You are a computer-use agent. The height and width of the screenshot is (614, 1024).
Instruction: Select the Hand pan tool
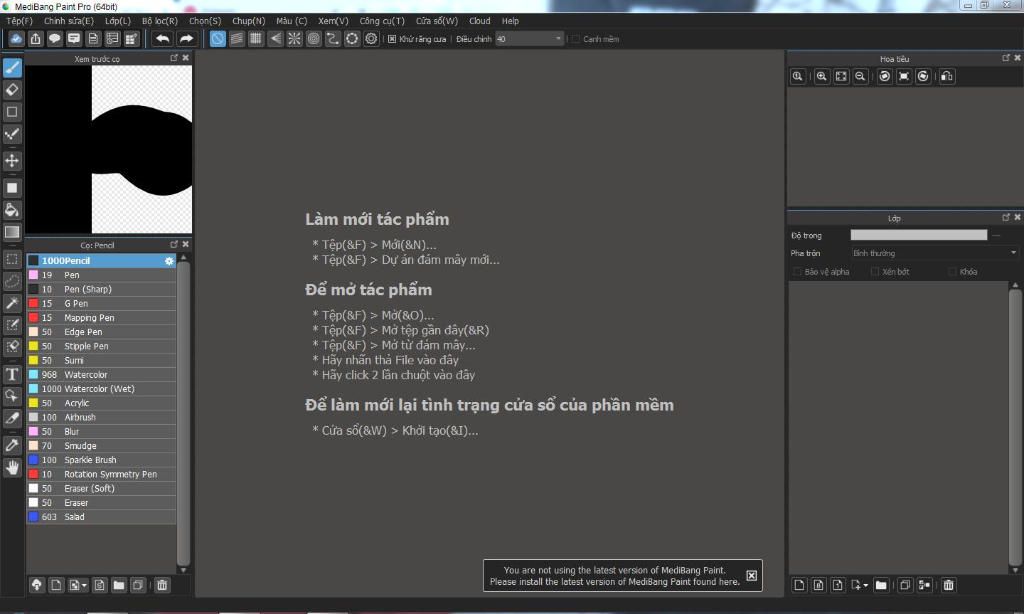point(12,468)
